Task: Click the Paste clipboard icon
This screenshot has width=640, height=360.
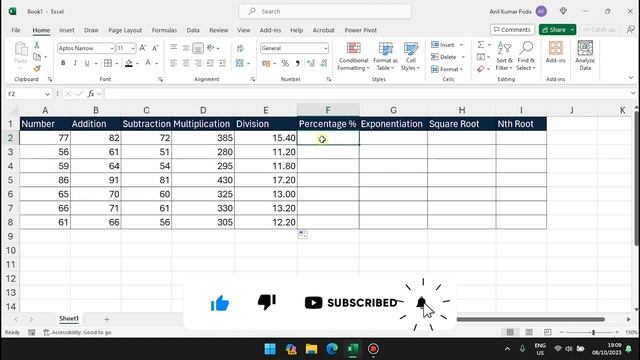Action: click(x=20, y=50)
